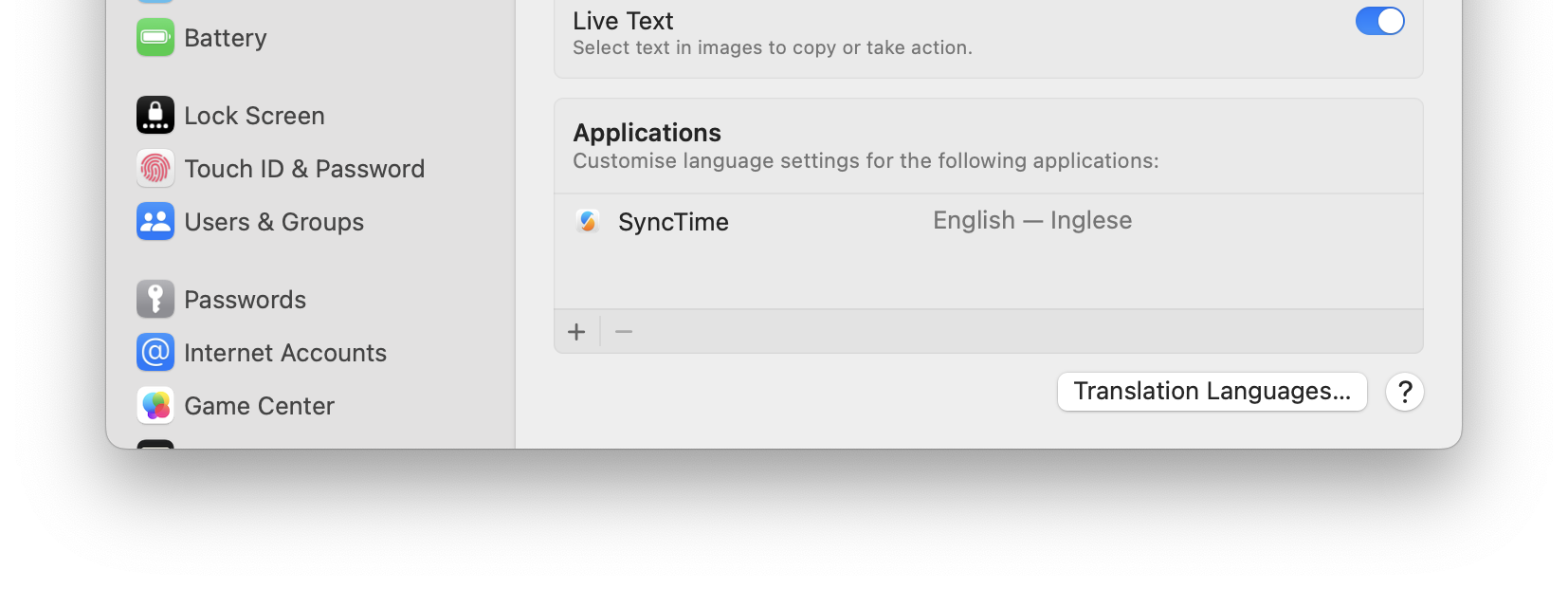Click the help question mark button
This screenshot has height=589, width=1568.
[1405, 392]
